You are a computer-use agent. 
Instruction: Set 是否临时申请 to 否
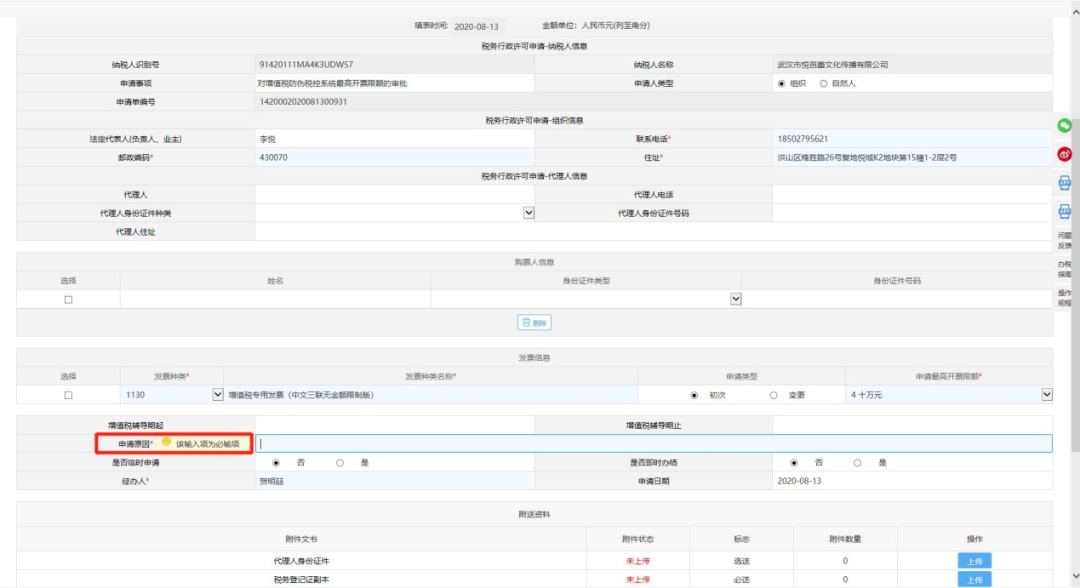276,463
